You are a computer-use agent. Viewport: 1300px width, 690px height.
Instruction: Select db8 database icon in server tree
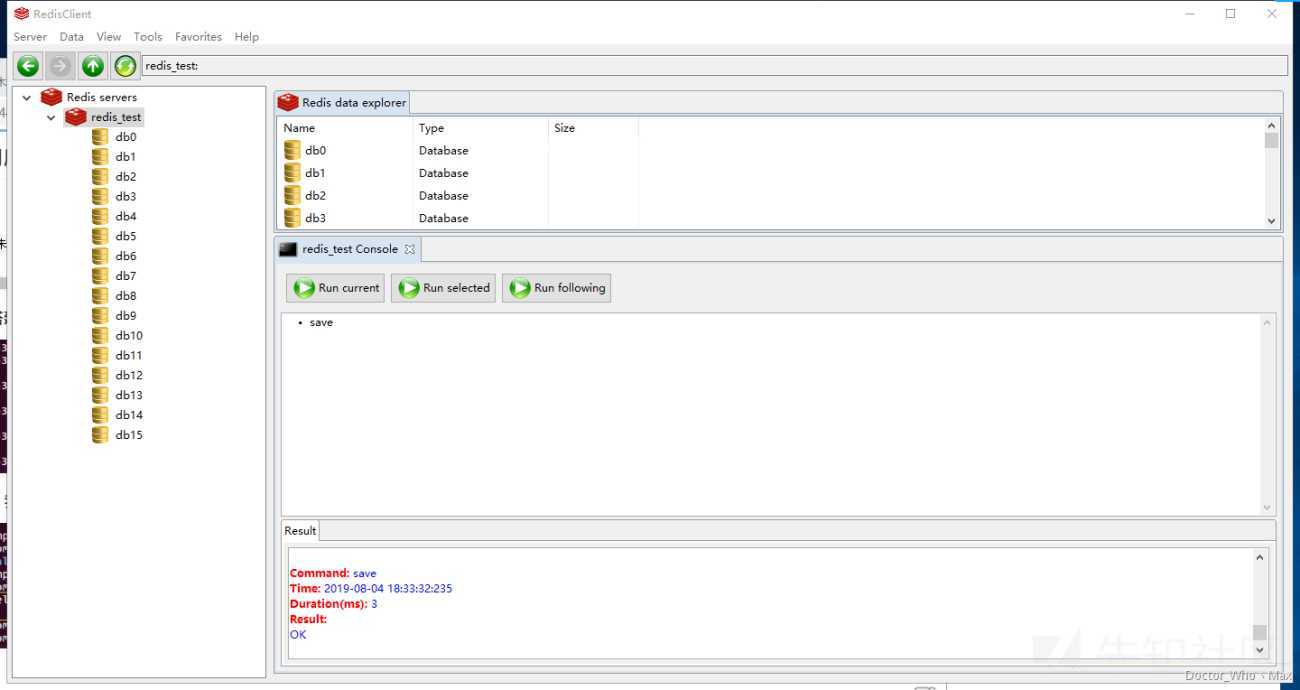100,296
